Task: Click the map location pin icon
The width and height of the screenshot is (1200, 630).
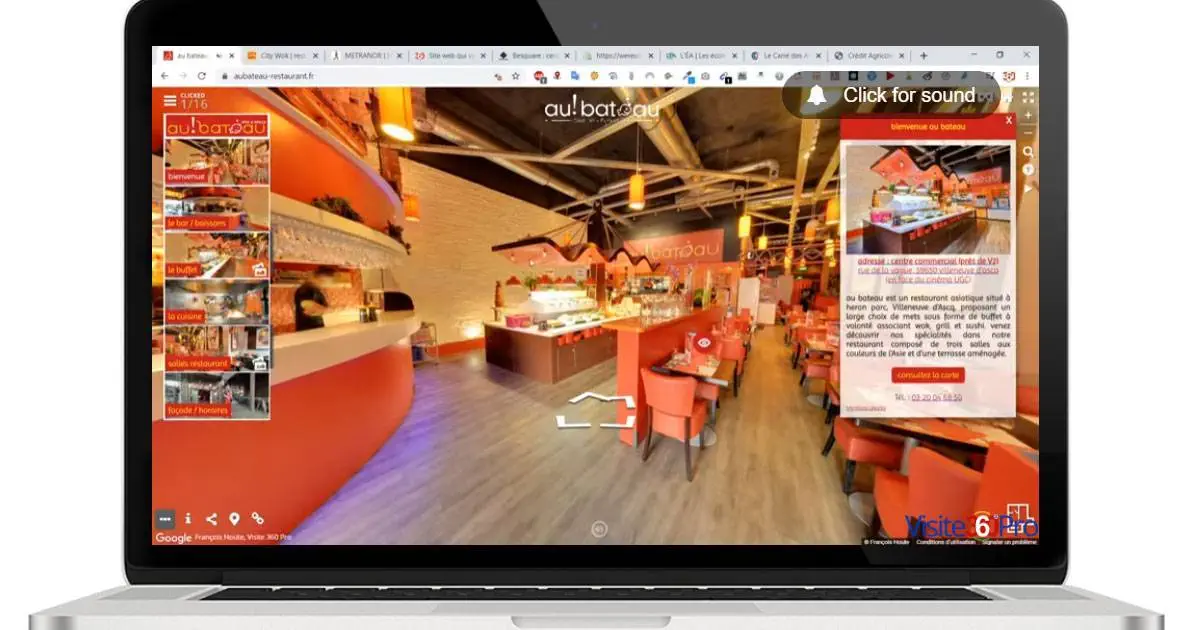Action: tap(234, 519)
